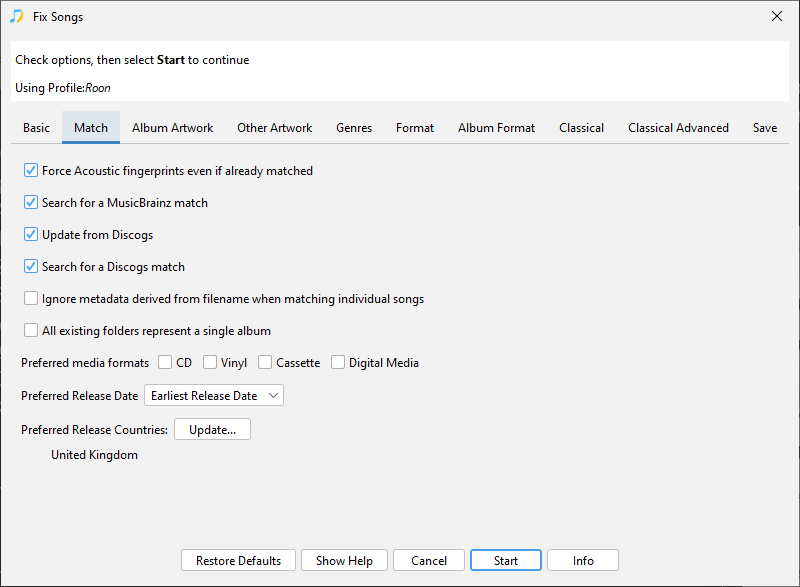
Task: Enable Ignore metadata derived from filename
Action: pos(31,298)
